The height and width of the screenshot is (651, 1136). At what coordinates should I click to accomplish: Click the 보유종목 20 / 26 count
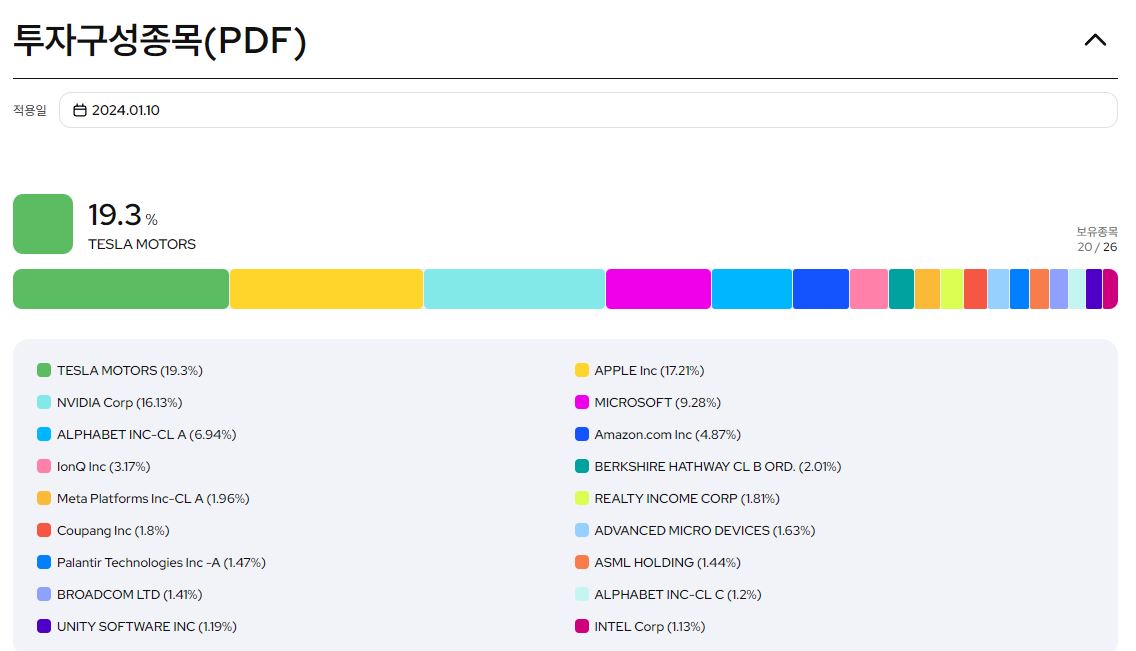(1097, 239)
